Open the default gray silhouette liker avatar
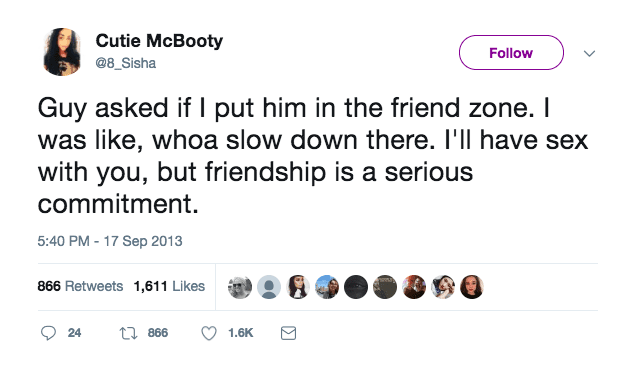The image size is (636, 370). point(269,287)
